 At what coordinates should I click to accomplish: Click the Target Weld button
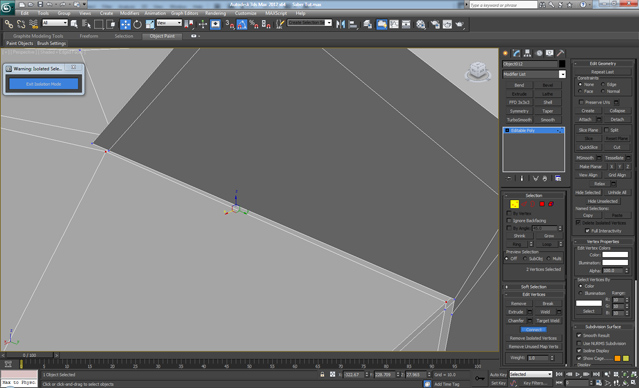point(548,321)
